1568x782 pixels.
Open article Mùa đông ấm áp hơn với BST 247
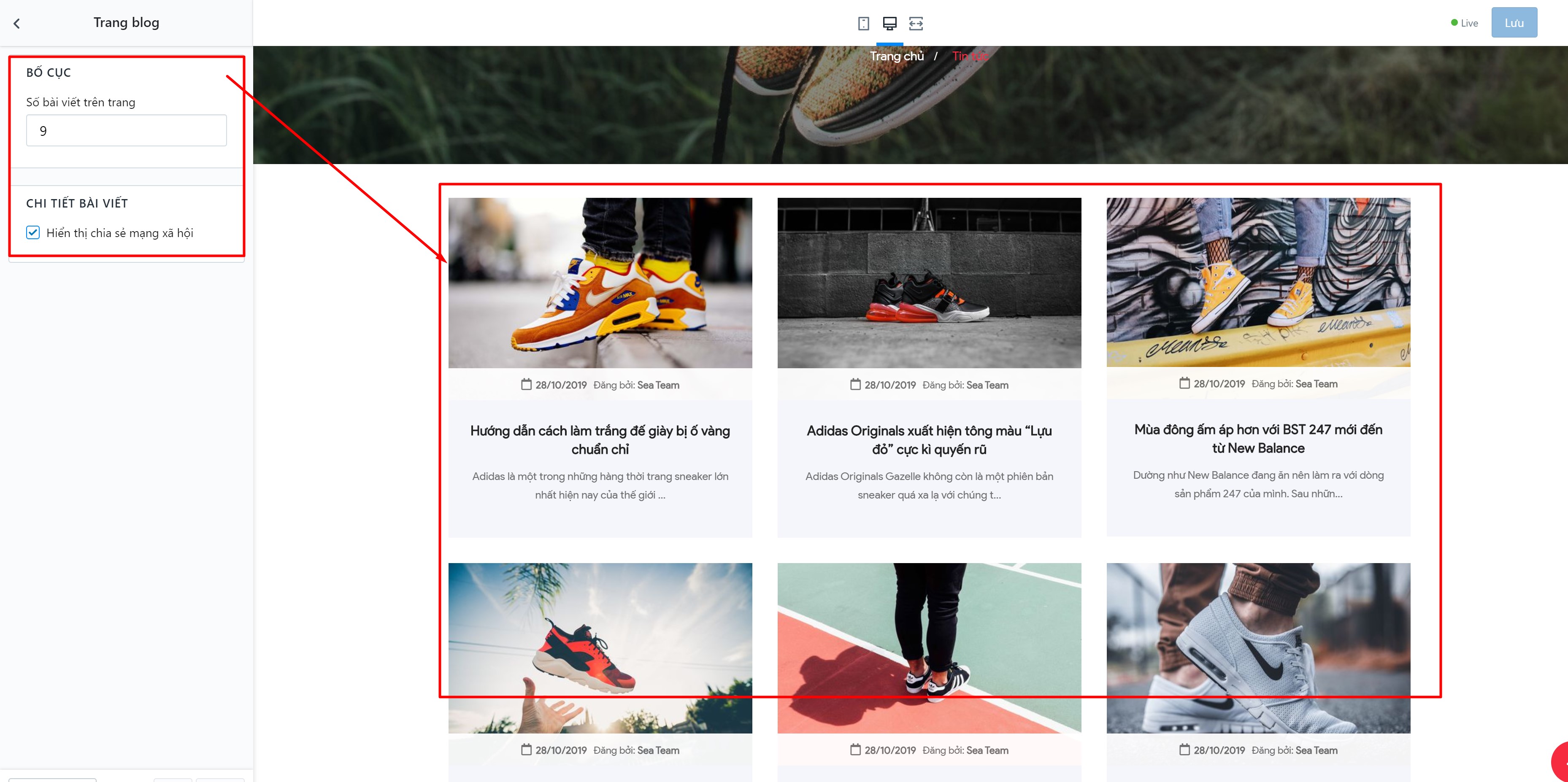[1258, 438]
